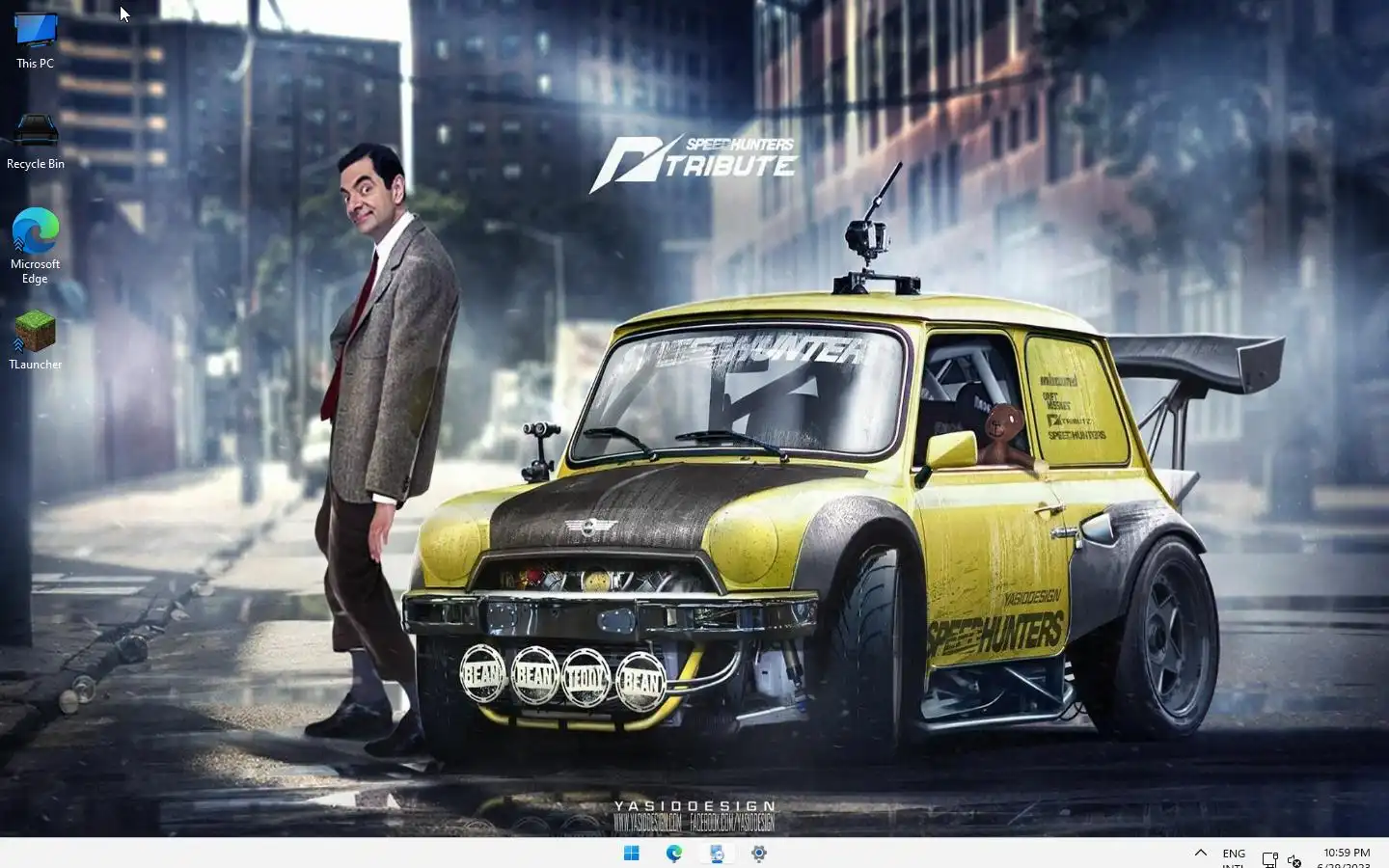
Task: Open Edge from the taskbar
Action: click(x=674, y=853)
